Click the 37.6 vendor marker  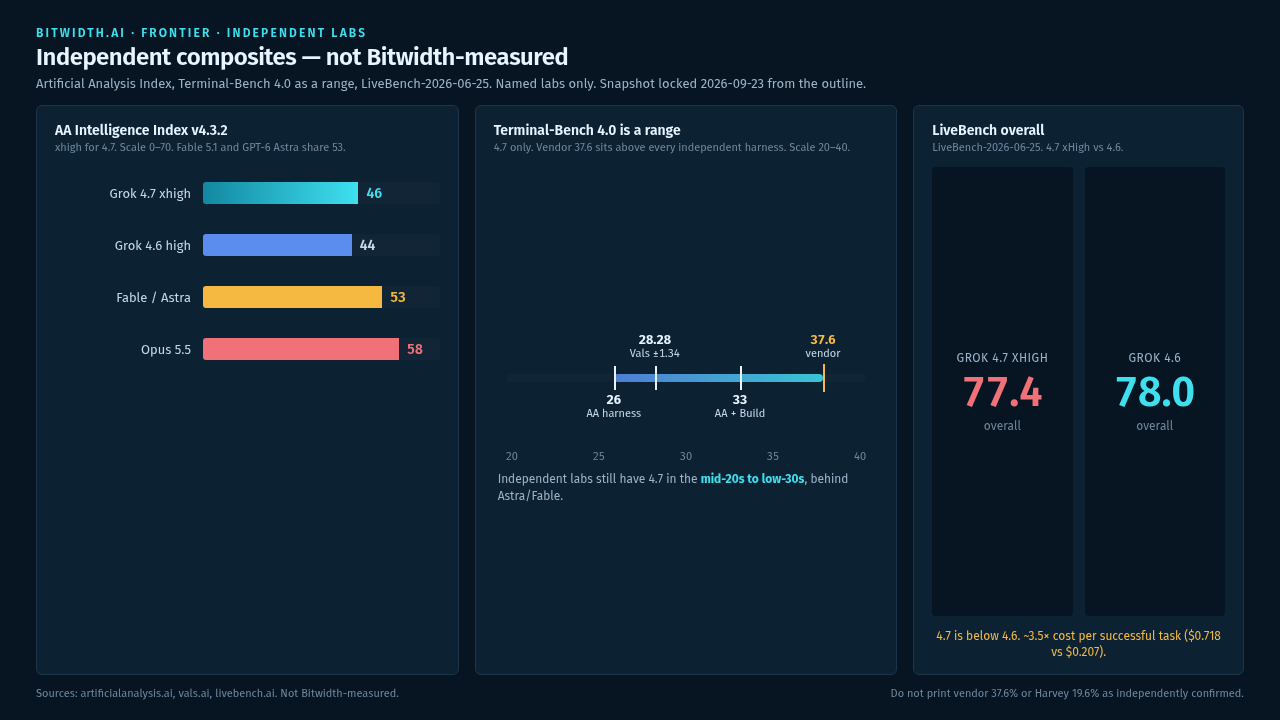coord(823,378)
